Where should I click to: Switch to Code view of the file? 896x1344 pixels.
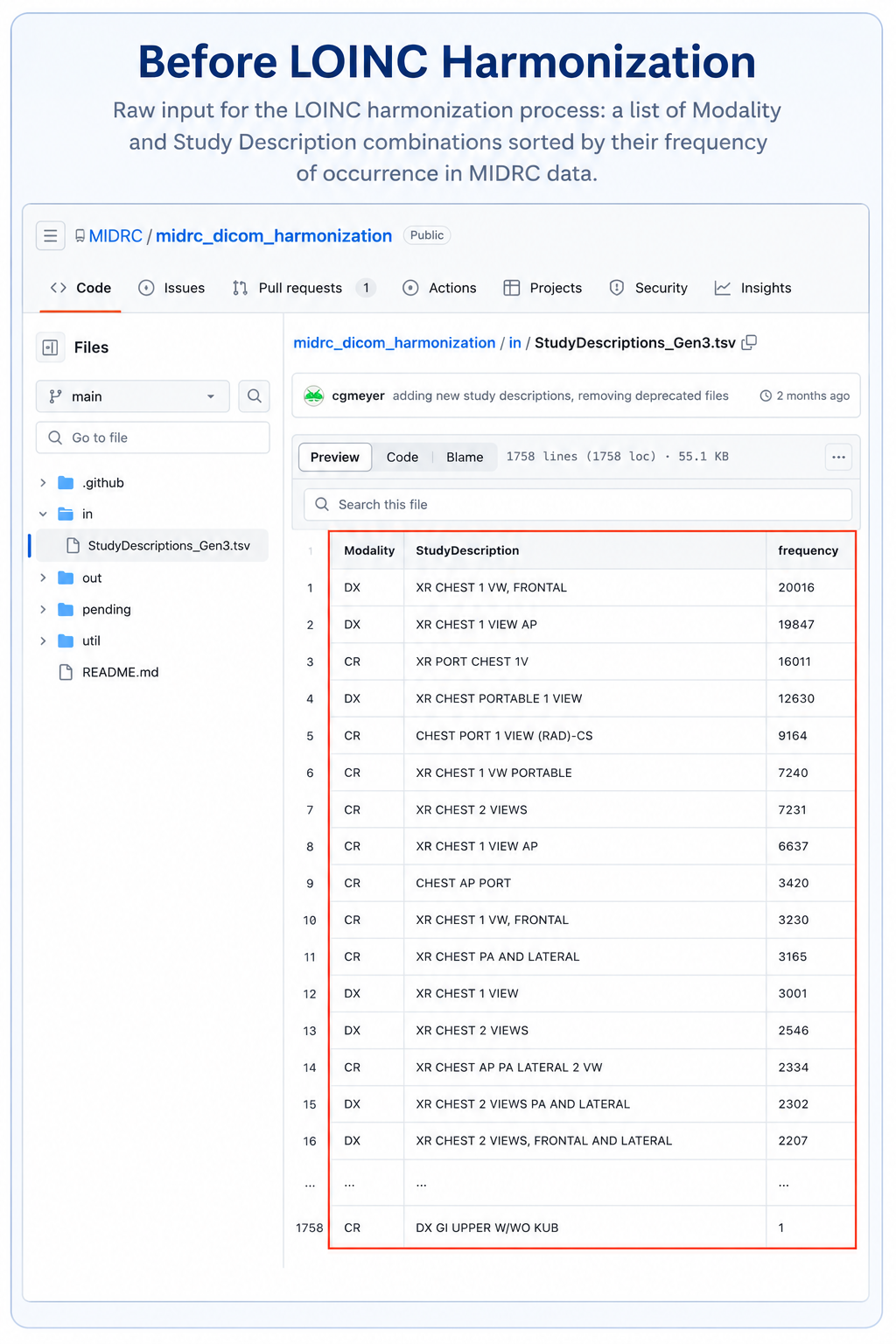pos(402,457)
